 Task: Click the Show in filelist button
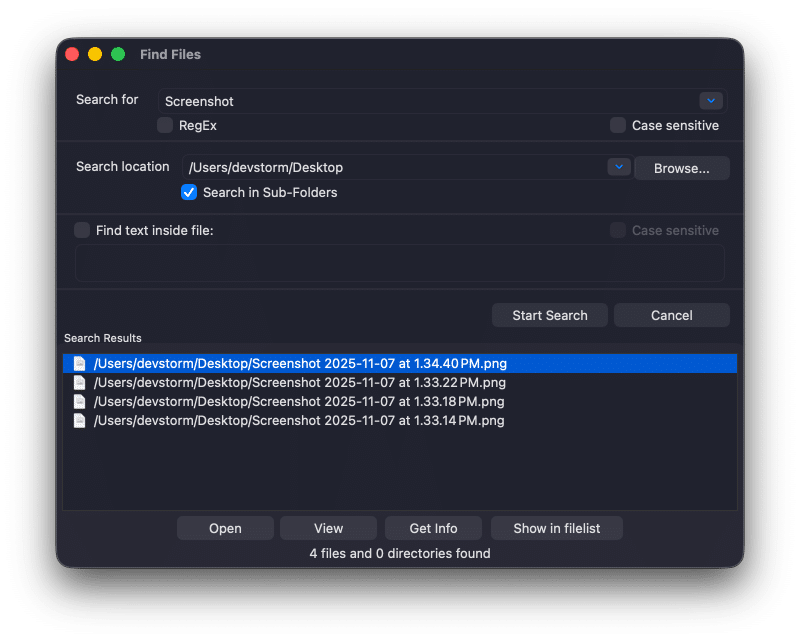tap(556, 528)
